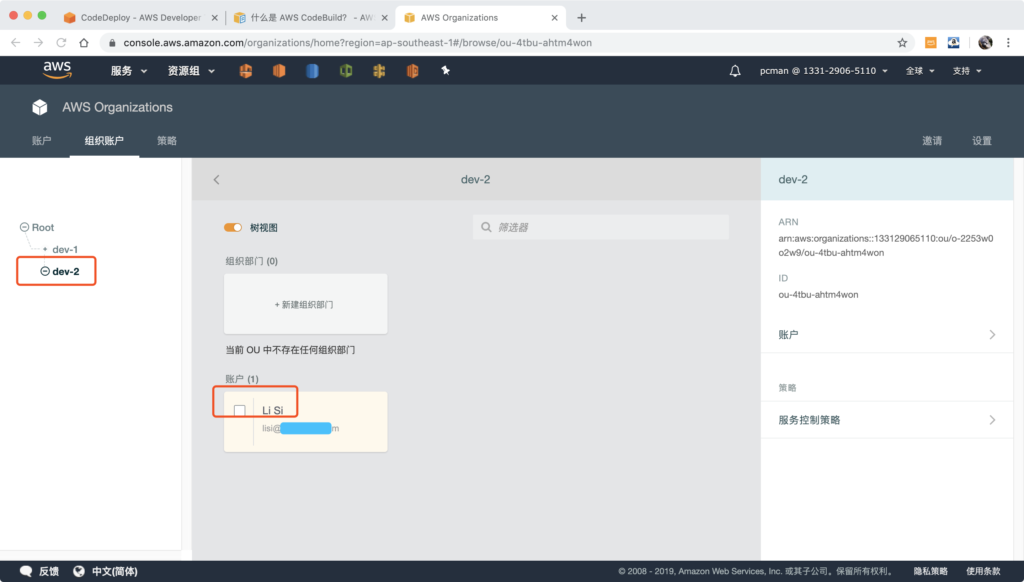This screenshot has height=582, width=1024.
Task: Open the 隐私策略 link
Action: click(930, 571)
